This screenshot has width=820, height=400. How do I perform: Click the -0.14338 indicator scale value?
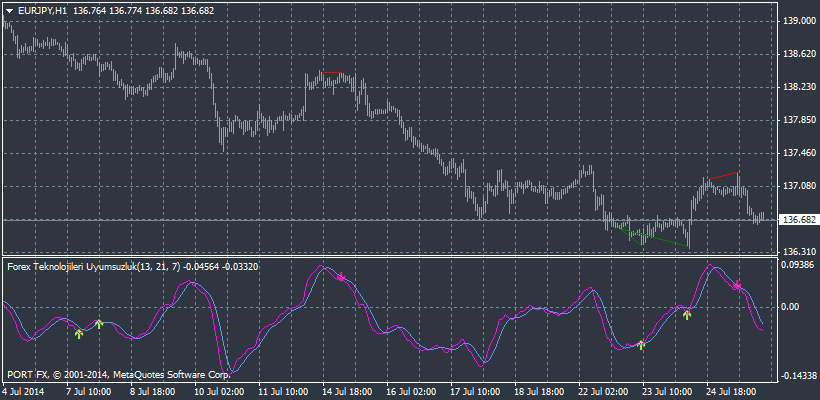798,375
